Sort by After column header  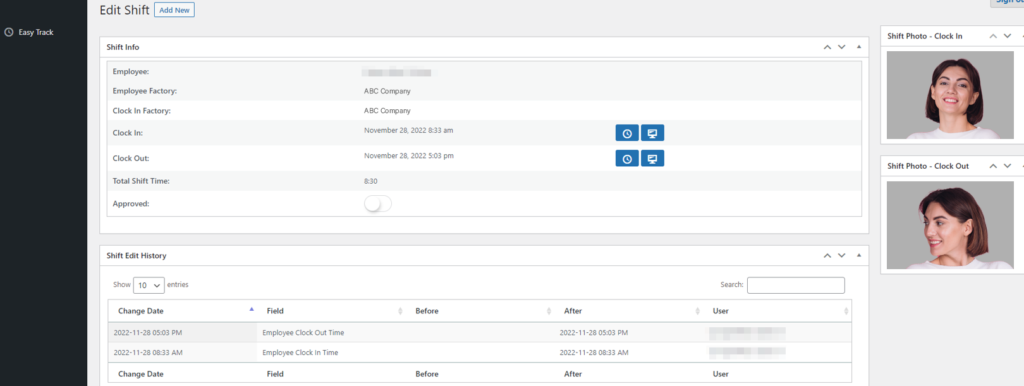[x=628, y=311]
